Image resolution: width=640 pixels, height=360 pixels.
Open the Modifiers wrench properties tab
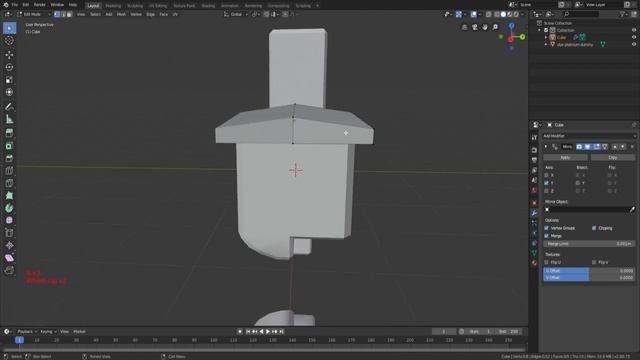pyautogui.click(x=534, y=213)
